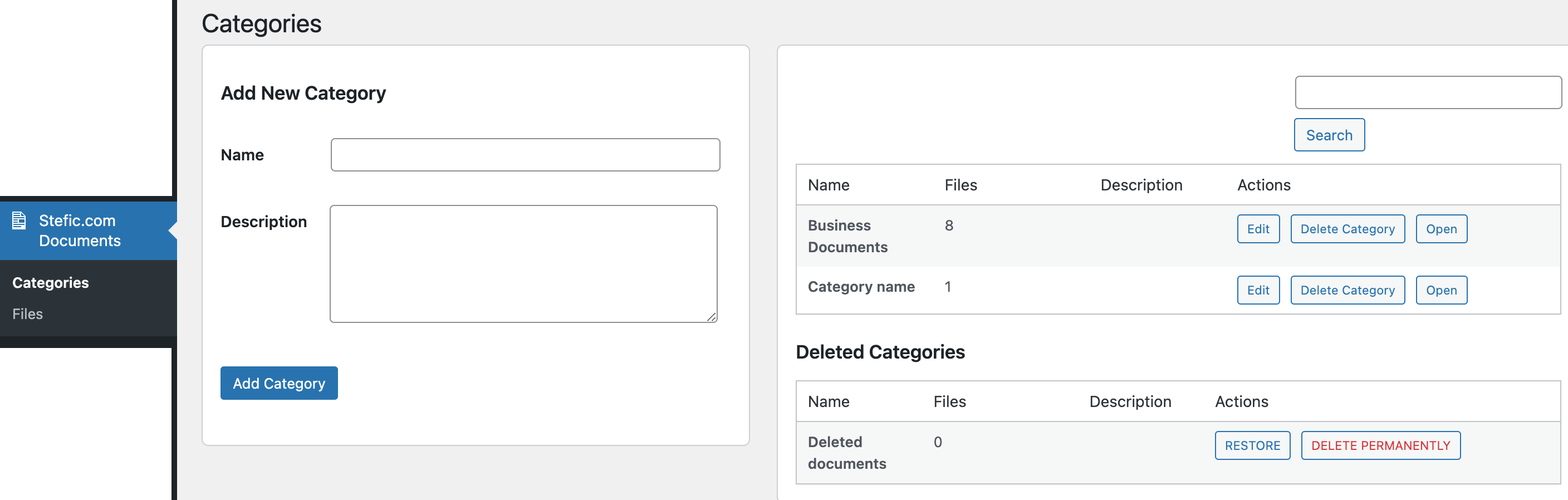Click the Deleted documents category name

coord(846,453)
